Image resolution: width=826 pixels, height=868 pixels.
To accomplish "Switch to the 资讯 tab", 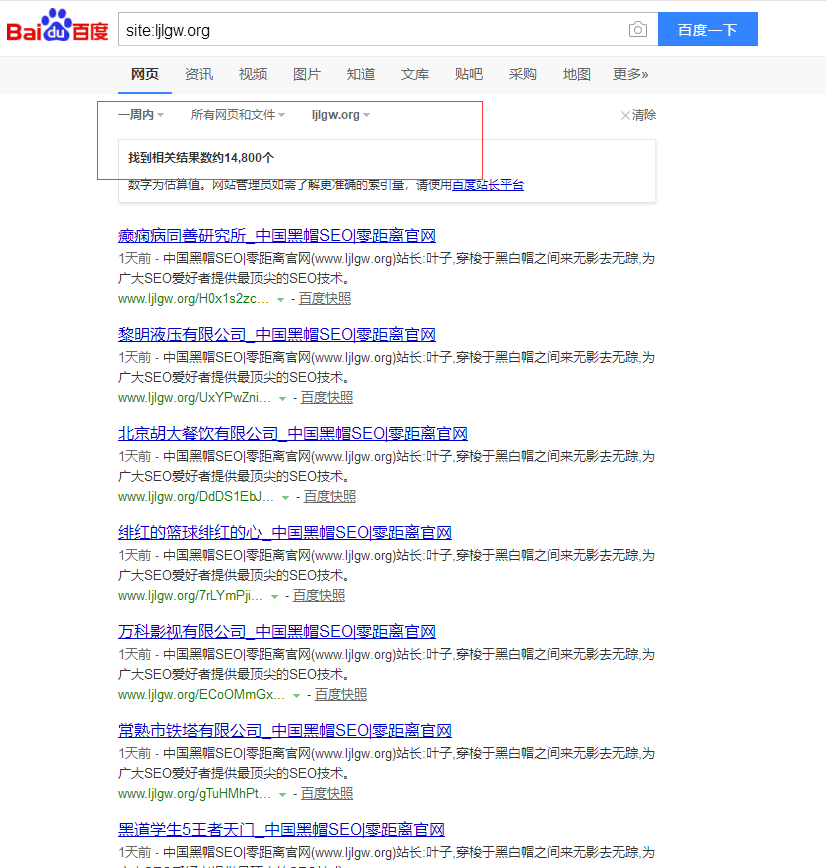I will coord(199,74).
